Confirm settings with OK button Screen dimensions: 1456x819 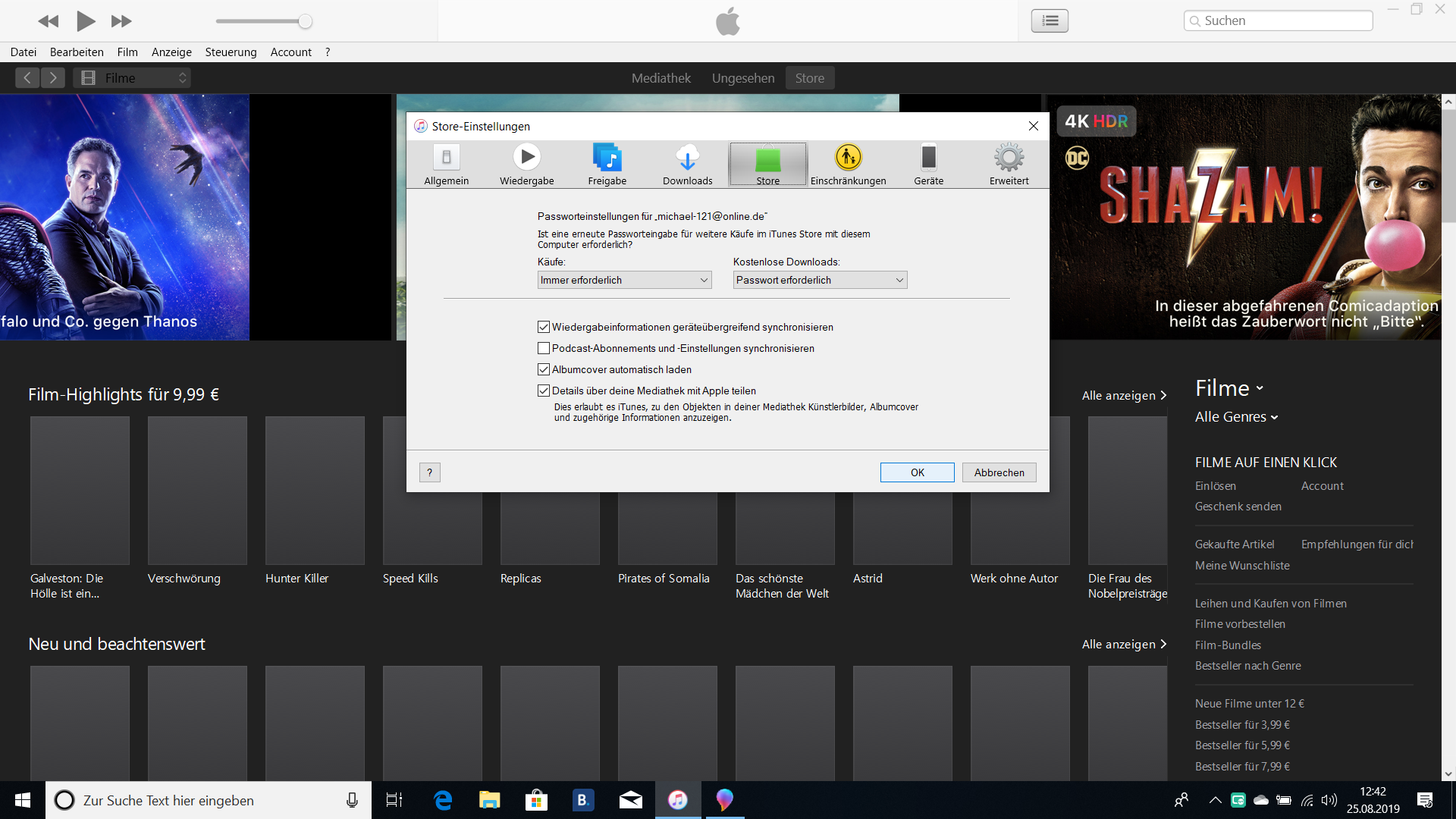click(x=917, y=472)
